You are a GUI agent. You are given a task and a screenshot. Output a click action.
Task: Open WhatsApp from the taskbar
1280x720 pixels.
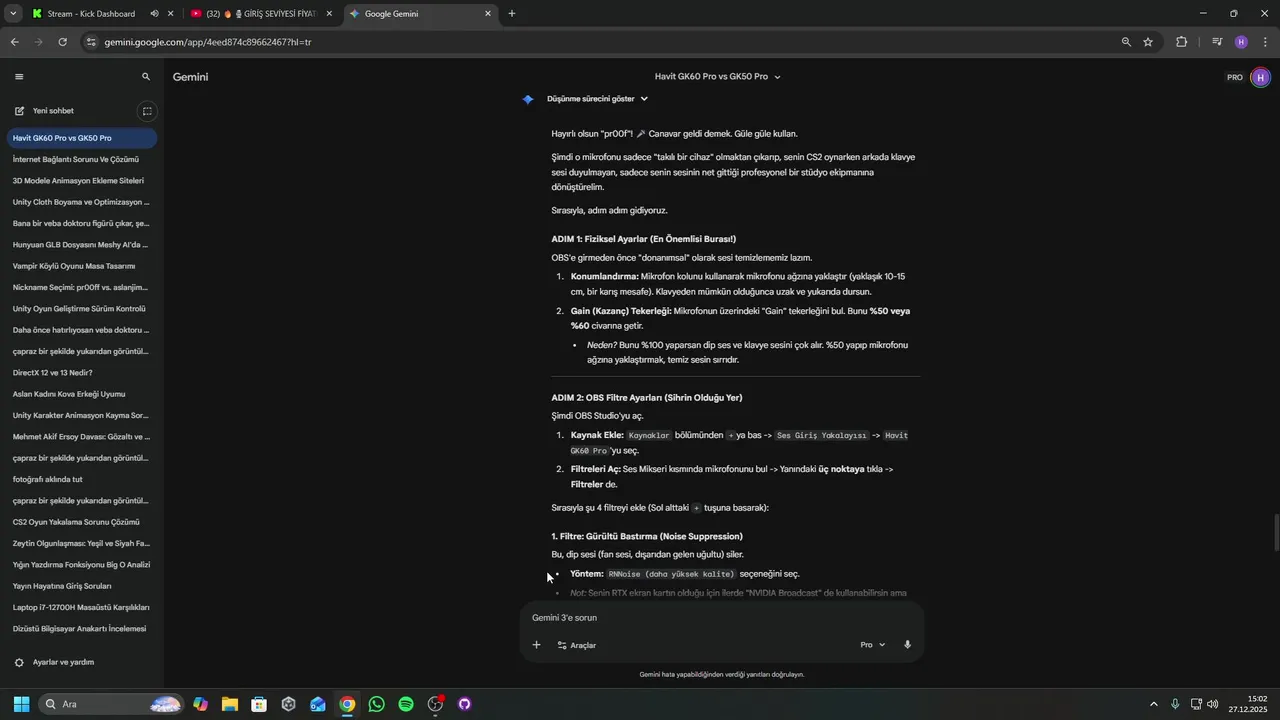376,704
